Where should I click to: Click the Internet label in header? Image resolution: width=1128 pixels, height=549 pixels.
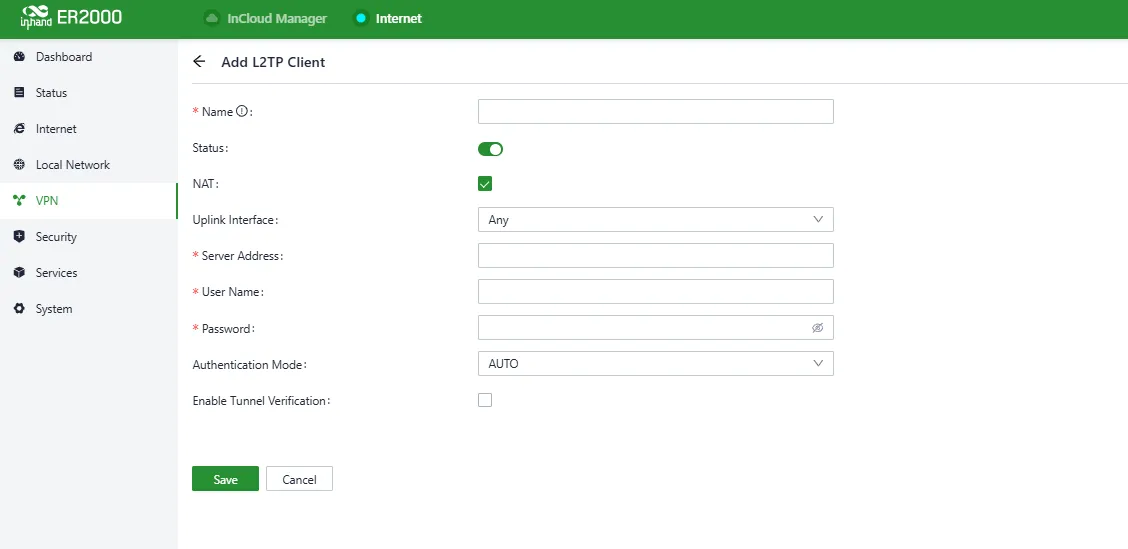(x=399, y=19)
